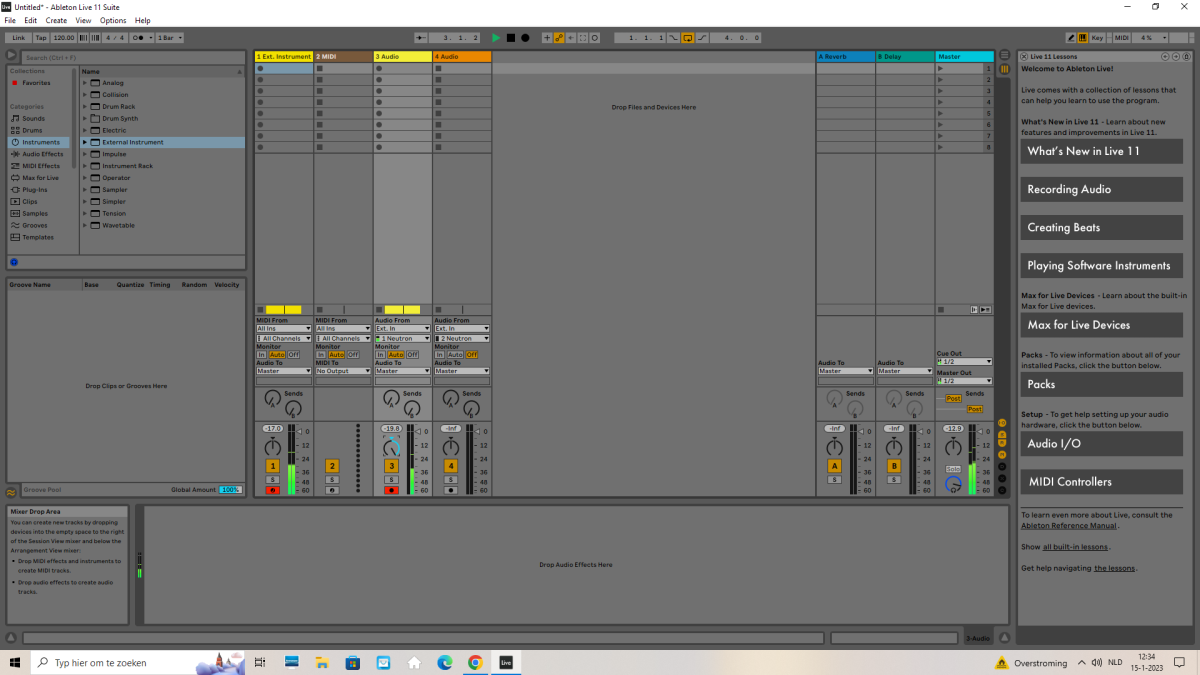Image resolution: width=1200 pixels, height=675 pixels.
Task: Open Microsoft Edge from the taskbar
Action: coord(445,662)
